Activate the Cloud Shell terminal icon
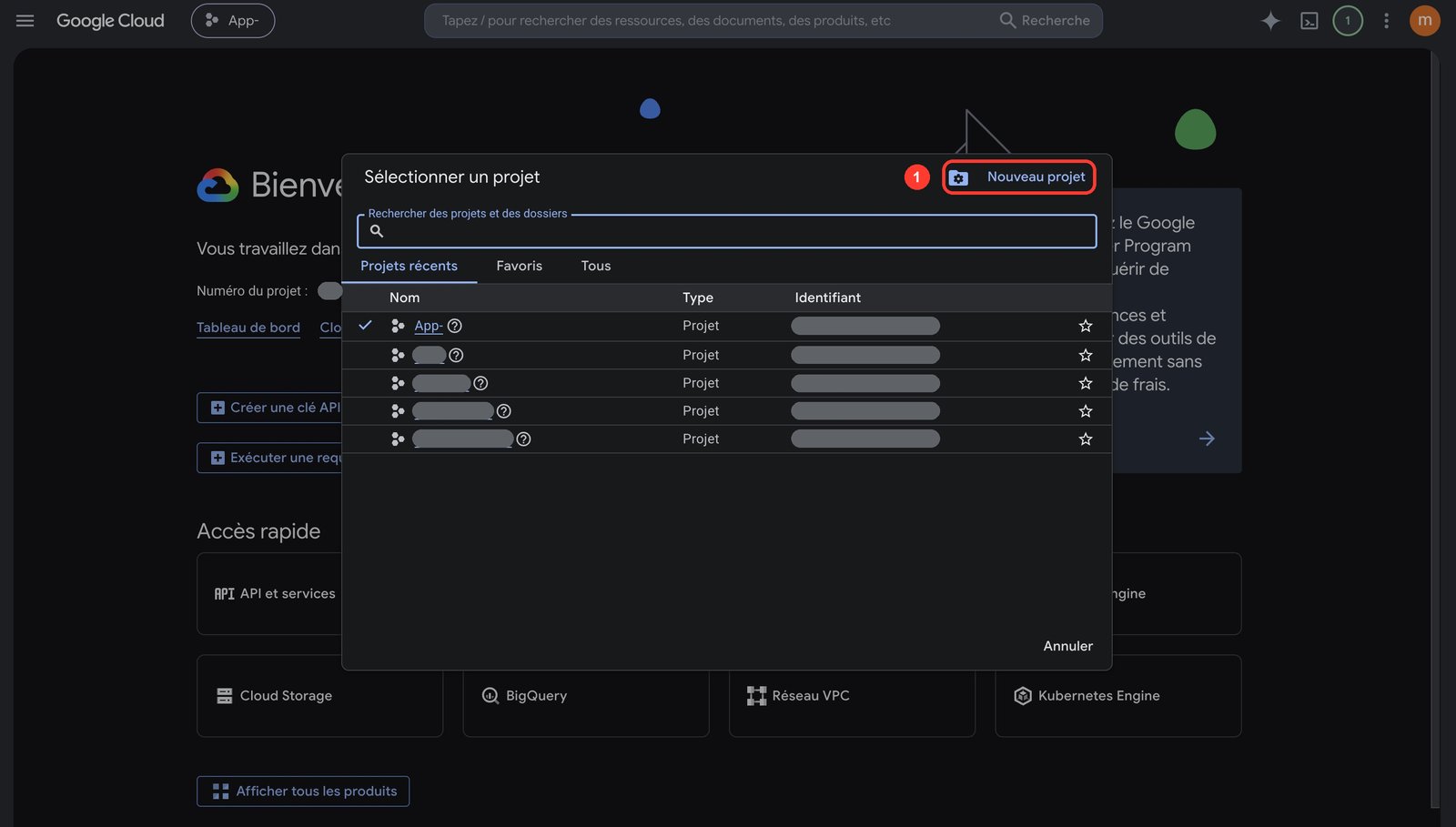This screenshot has height=827, width=1456. tap(1309, 20)
